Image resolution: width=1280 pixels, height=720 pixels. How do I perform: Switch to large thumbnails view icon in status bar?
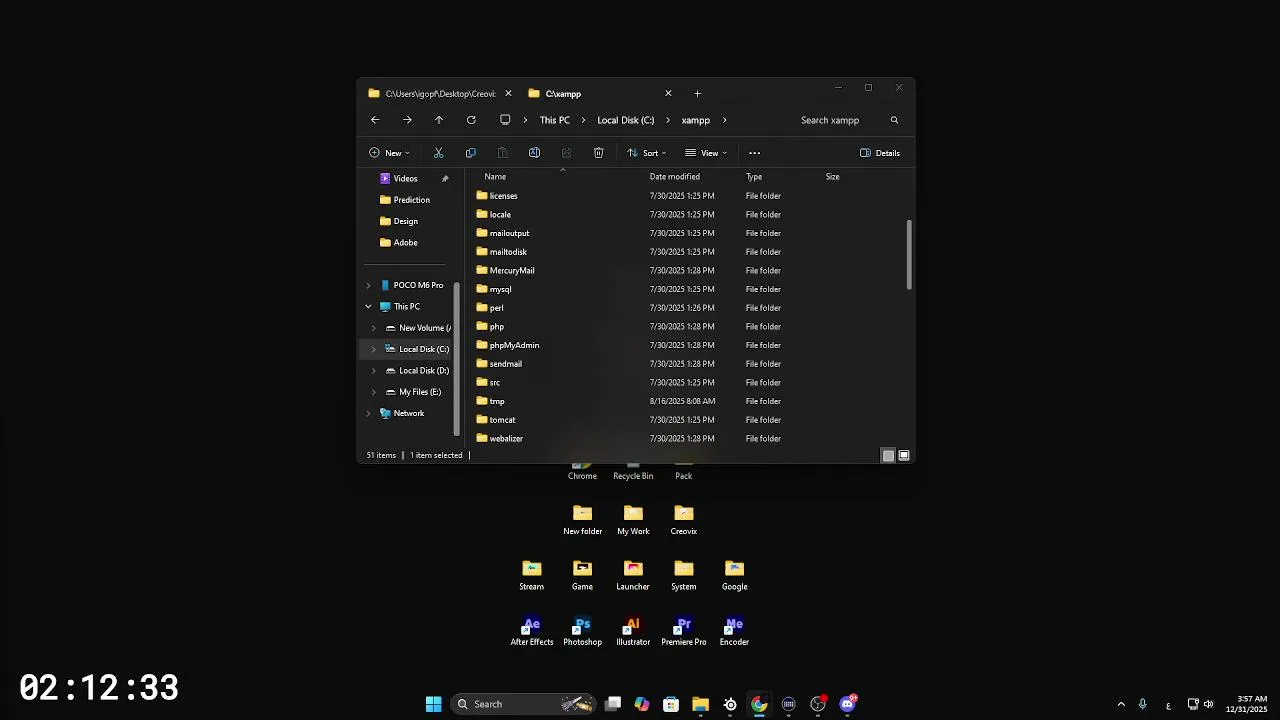pyautogui.click(x=904, y=455)
